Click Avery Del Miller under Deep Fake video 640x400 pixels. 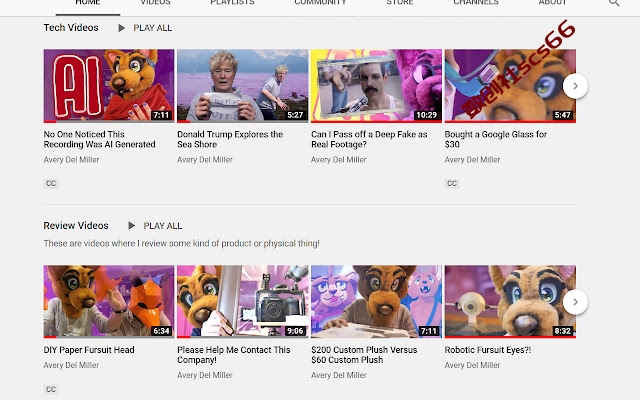click(x=339, y=160)
